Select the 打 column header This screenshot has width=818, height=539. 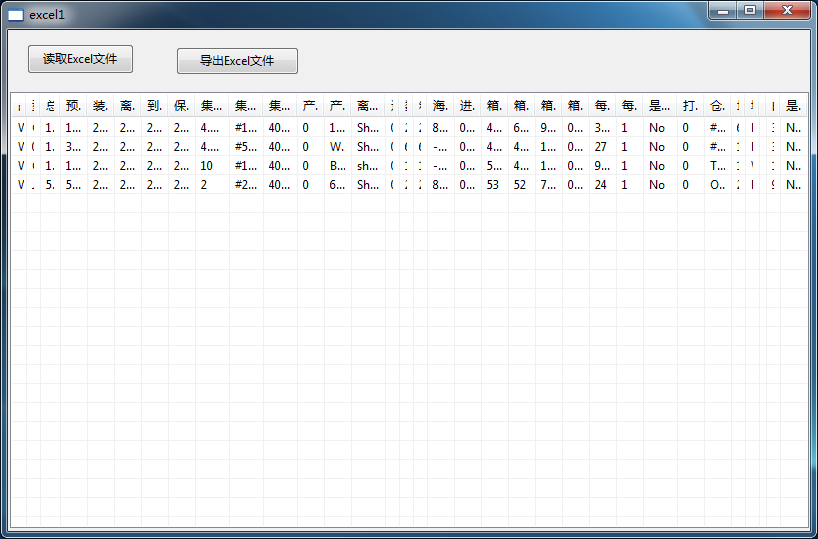click(691, 106)
